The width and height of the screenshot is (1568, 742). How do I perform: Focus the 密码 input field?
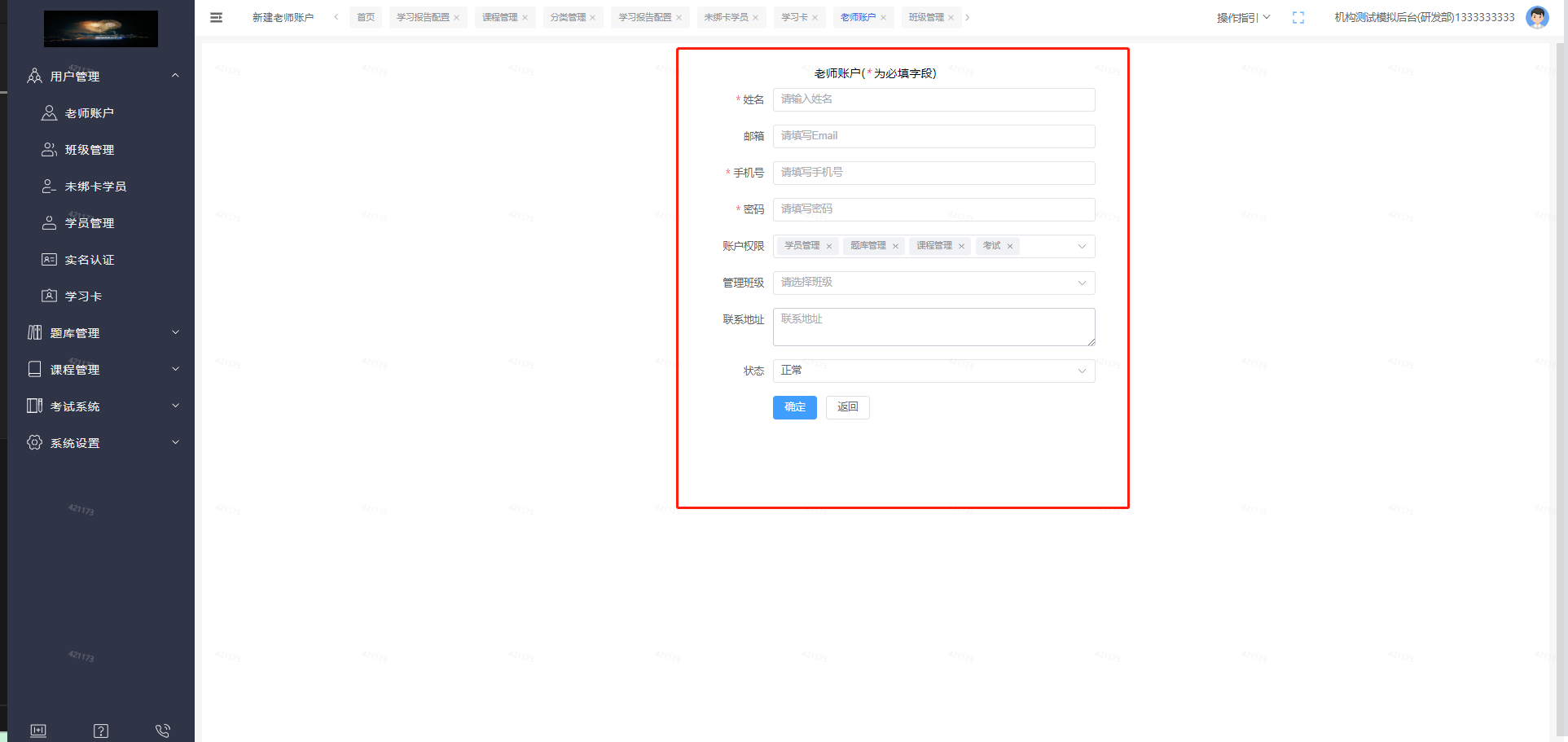(x=933, y=209)
